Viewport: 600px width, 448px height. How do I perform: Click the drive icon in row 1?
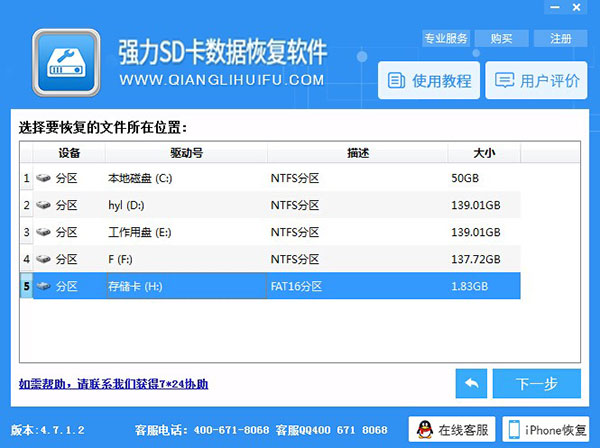43,178
